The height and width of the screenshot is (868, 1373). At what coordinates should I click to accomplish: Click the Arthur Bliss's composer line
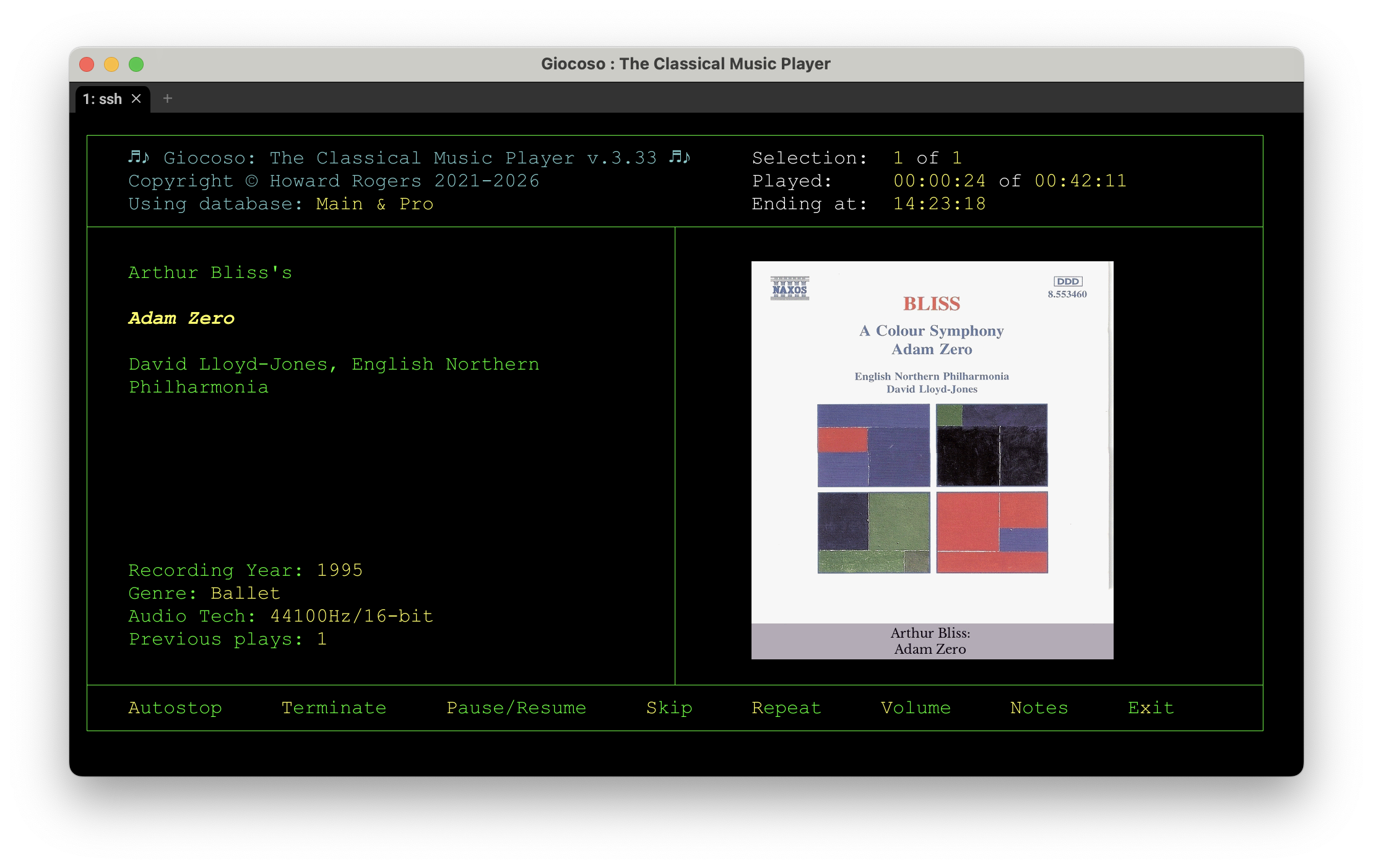pos(210,272)
